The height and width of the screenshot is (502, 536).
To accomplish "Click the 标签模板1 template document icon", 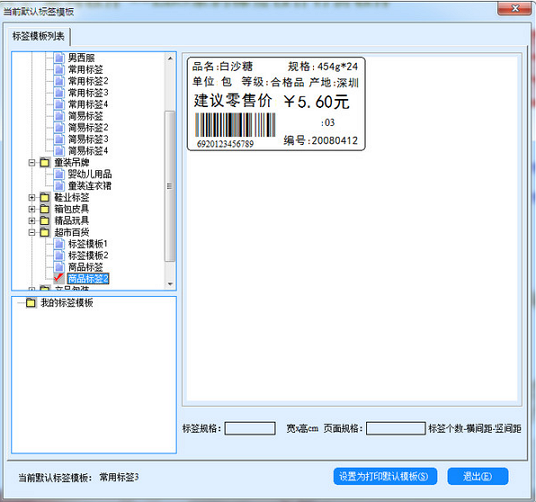I will (59, 244).
